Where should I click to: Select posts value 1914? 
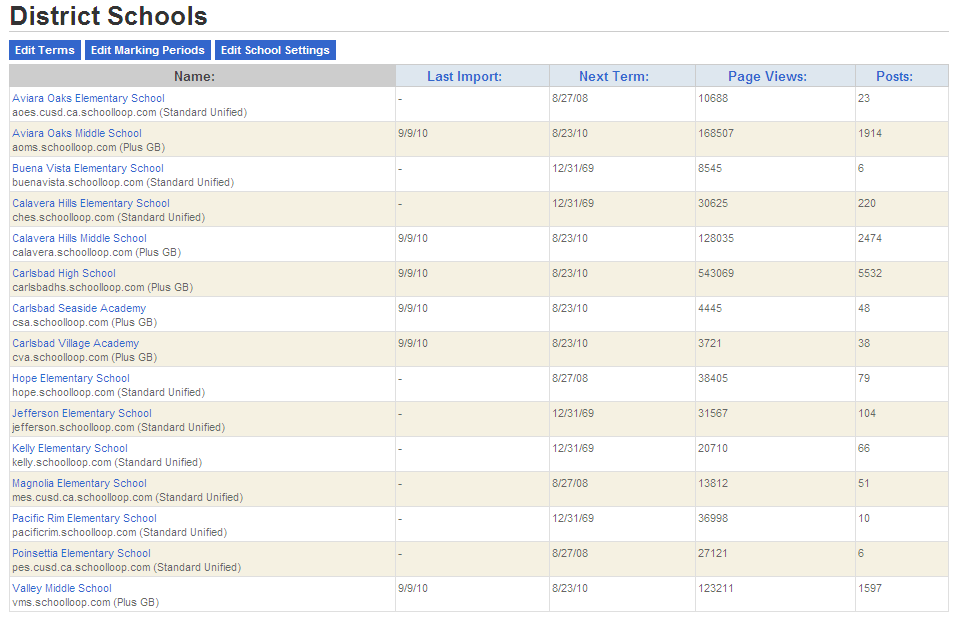870,133
